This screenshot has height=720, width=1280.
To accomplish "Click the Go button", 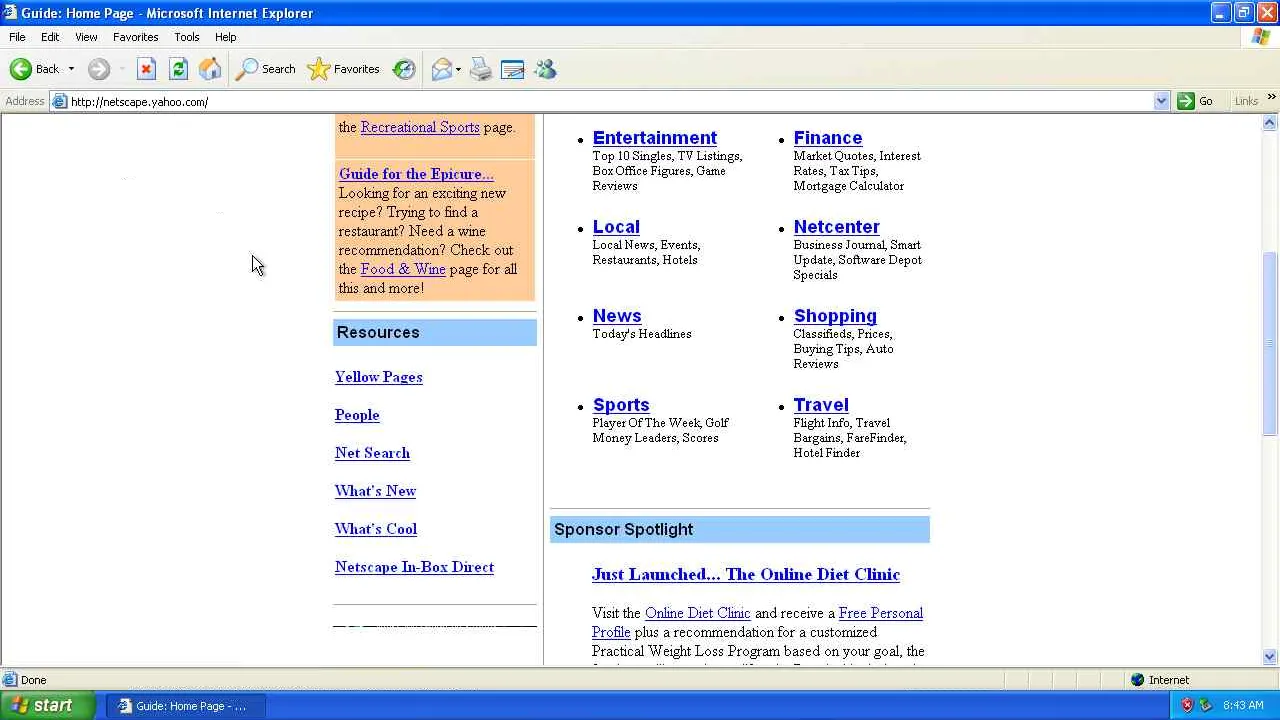I will click(1196, 101).
